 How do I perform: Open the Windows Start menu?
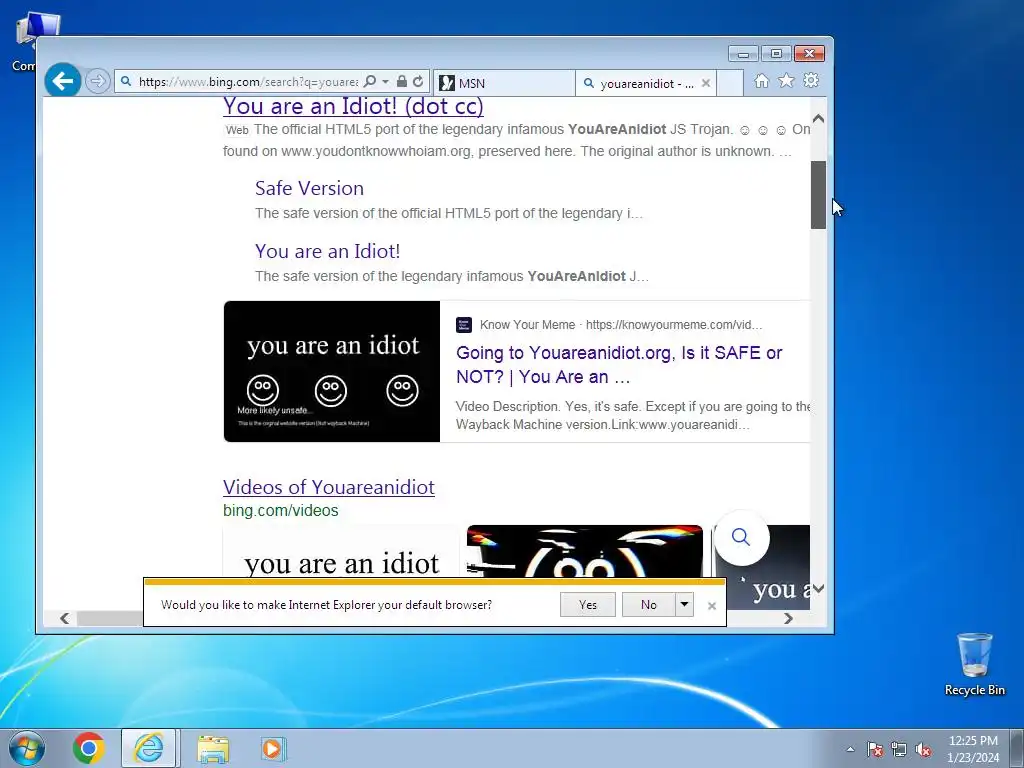coord(27,748)
